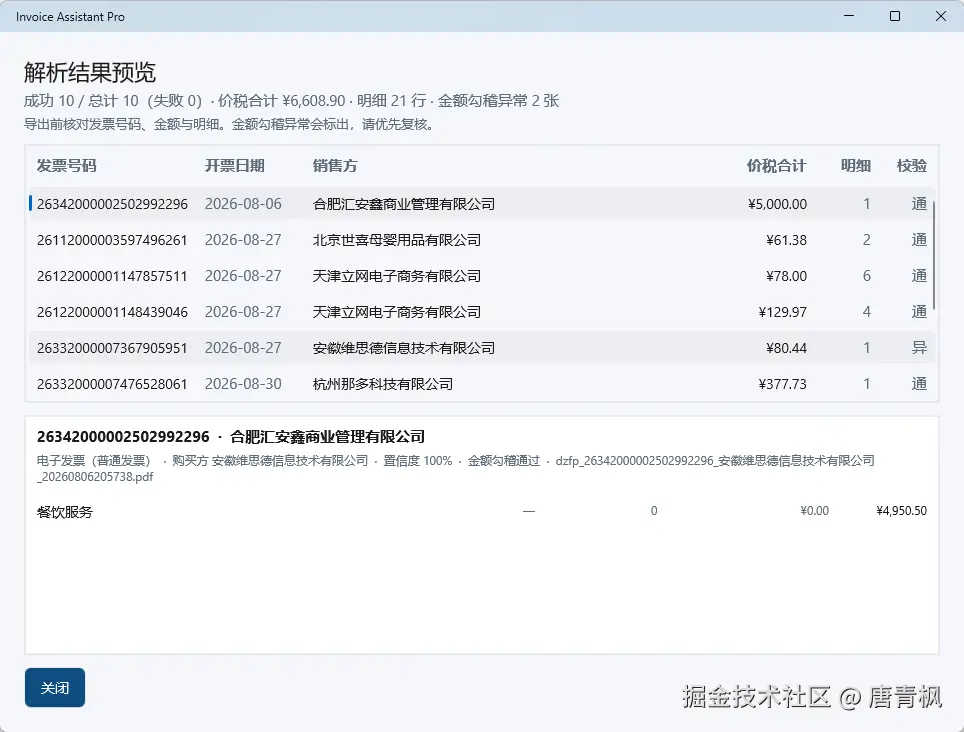Minimize the Invoice Assistant Pro window
The image size is (964, 732).
tap(849, 16)
